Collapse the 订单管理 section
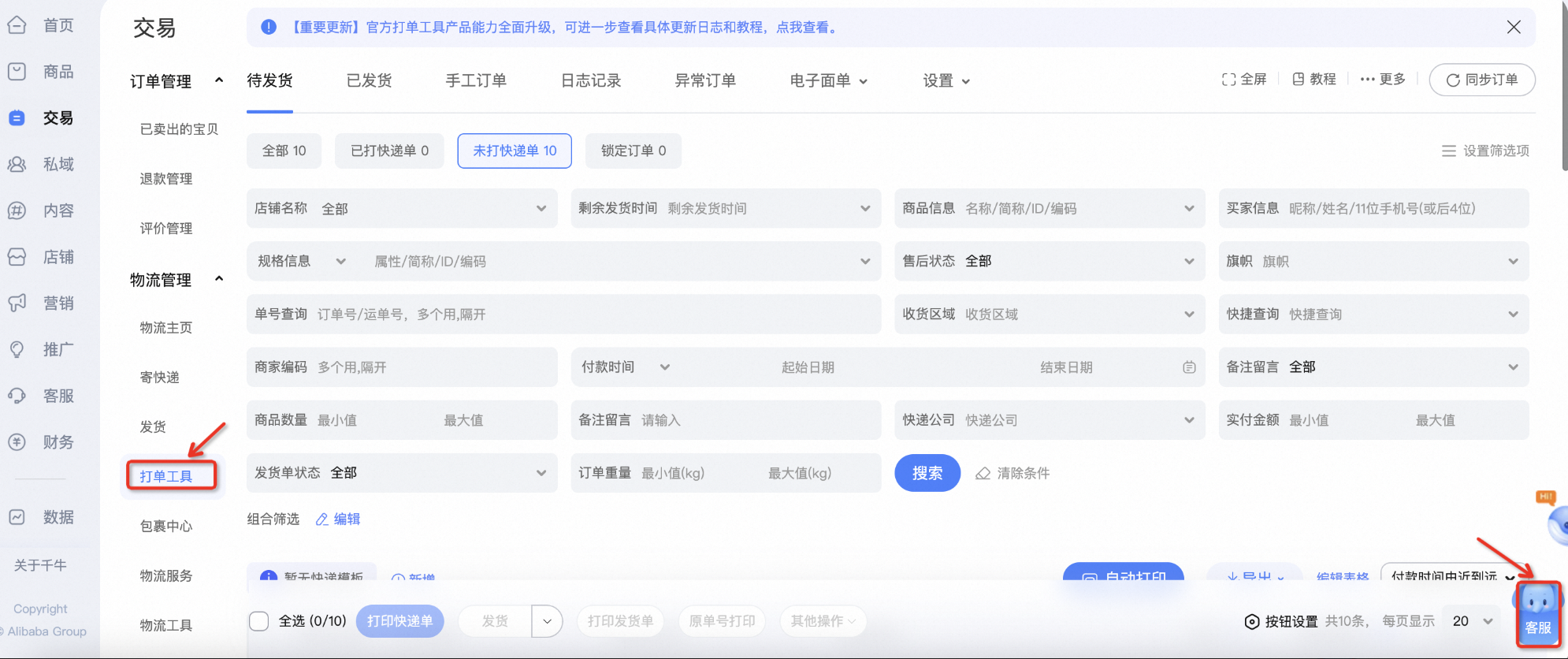1568x659 pixels. (219, 80)
